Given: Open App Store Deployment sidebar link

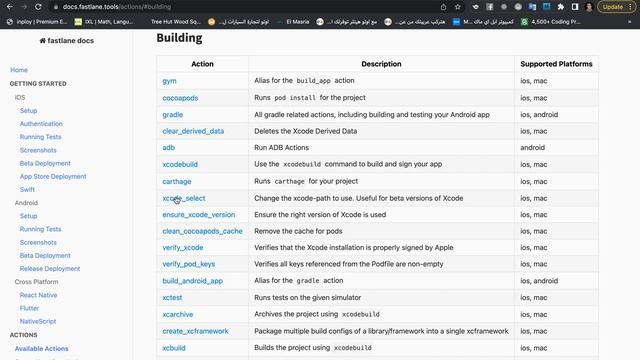Looking at the screenshot, I should [x=53, y=176].
